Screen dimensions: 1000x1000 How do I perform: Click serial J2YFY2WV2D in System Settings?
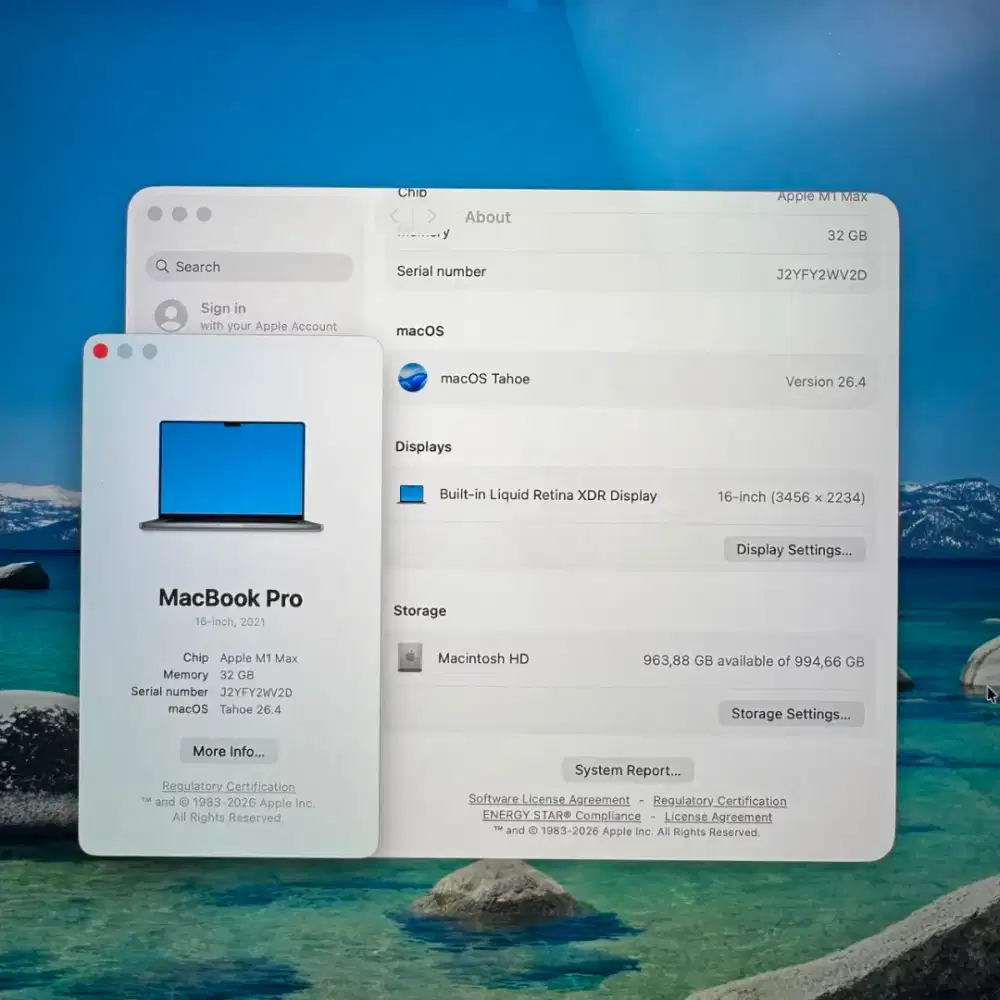pos(821,275)
